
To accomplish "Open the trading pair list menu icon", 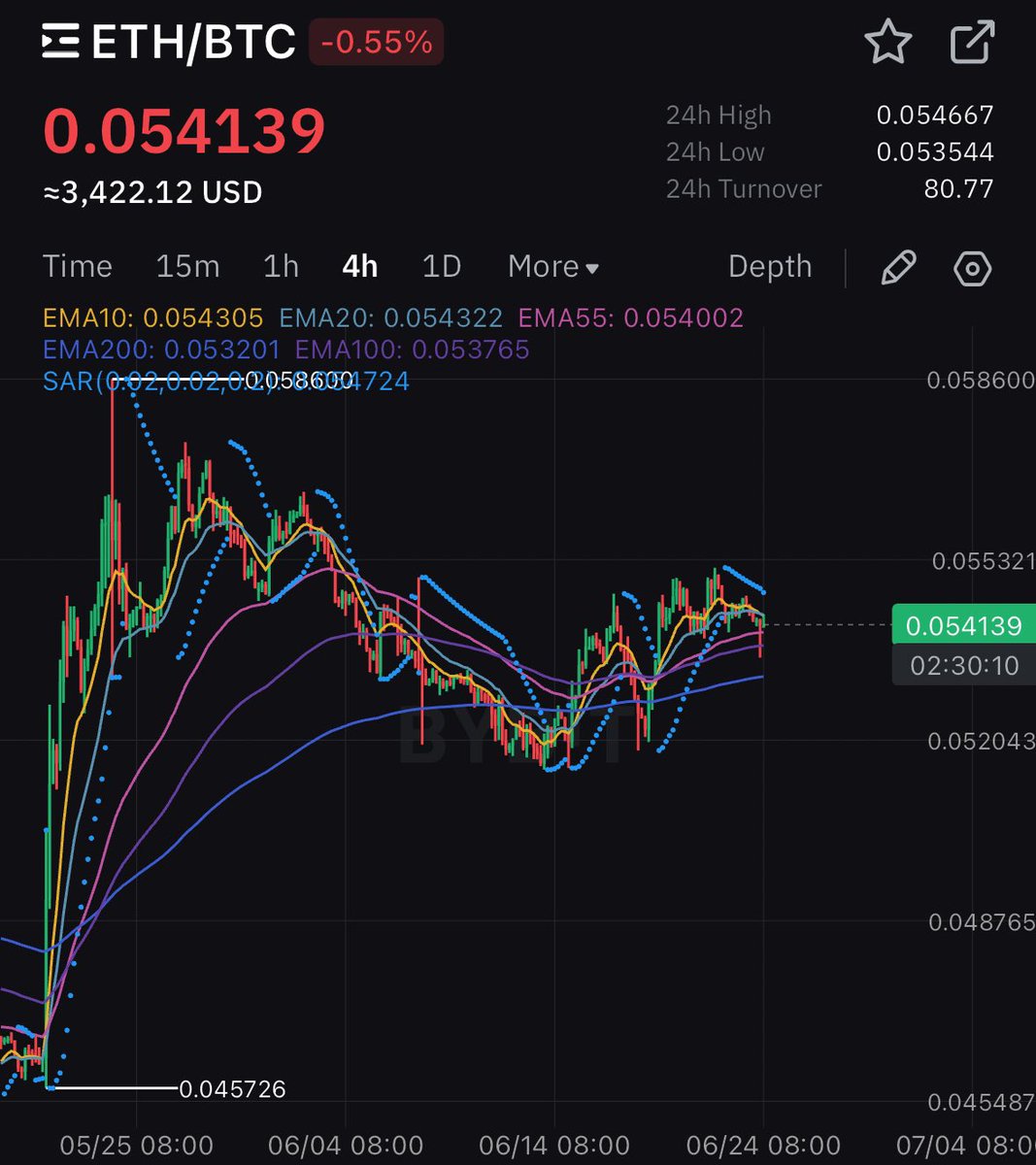I will [x=60, y=43].
